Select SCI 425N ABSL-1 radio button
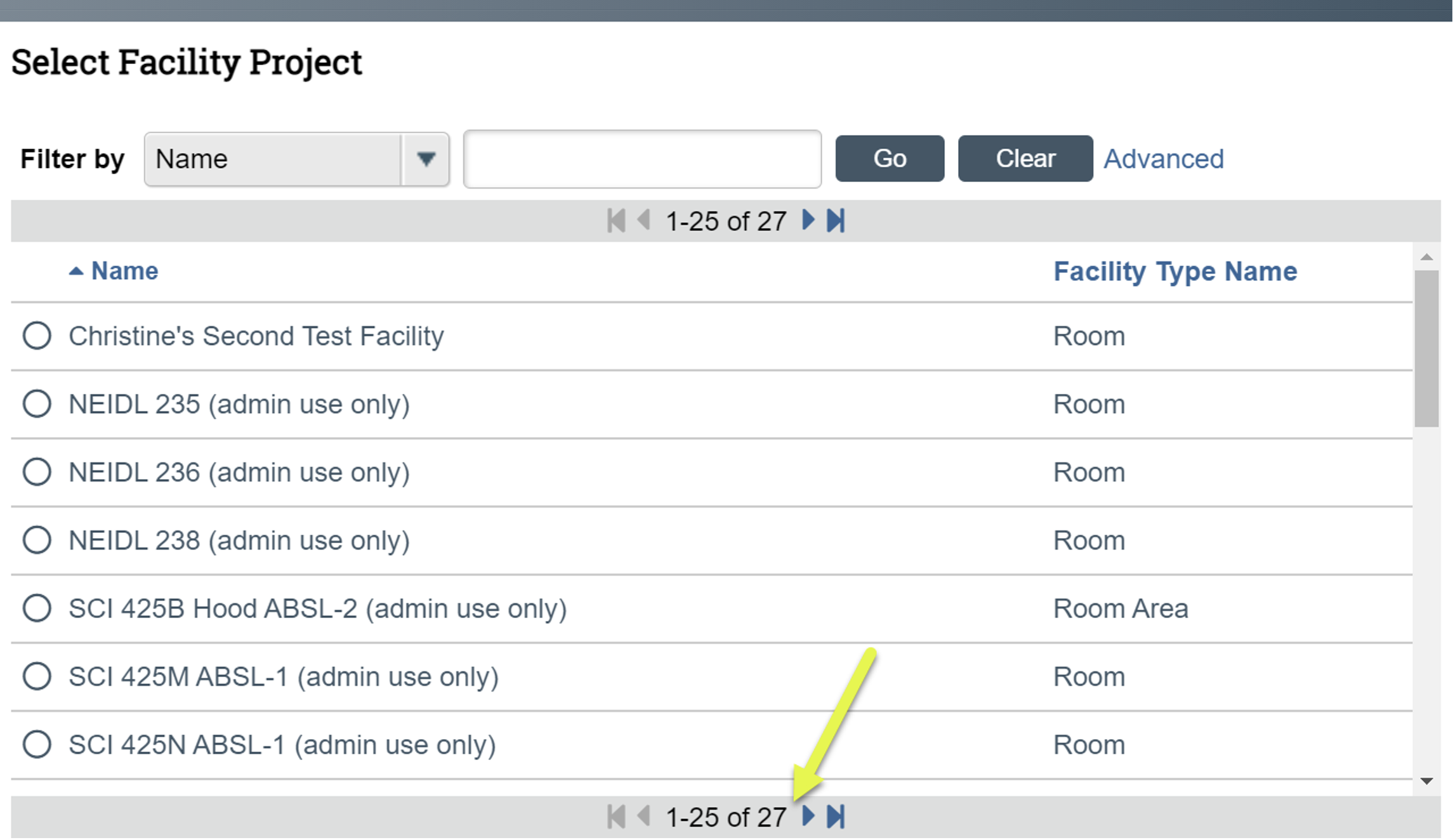The image size is (1453, 840). coord(37,744)
